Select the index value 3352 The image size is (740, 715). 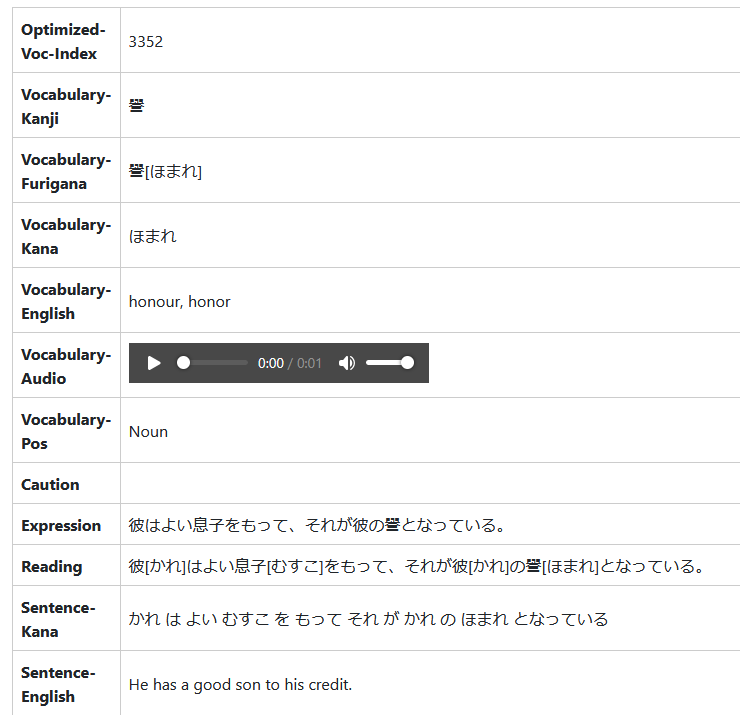coord(146,42)
